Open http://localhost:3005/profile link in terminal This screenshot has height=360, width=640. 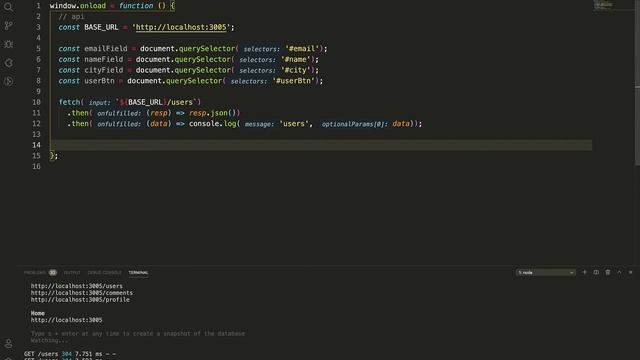(80, 300)
